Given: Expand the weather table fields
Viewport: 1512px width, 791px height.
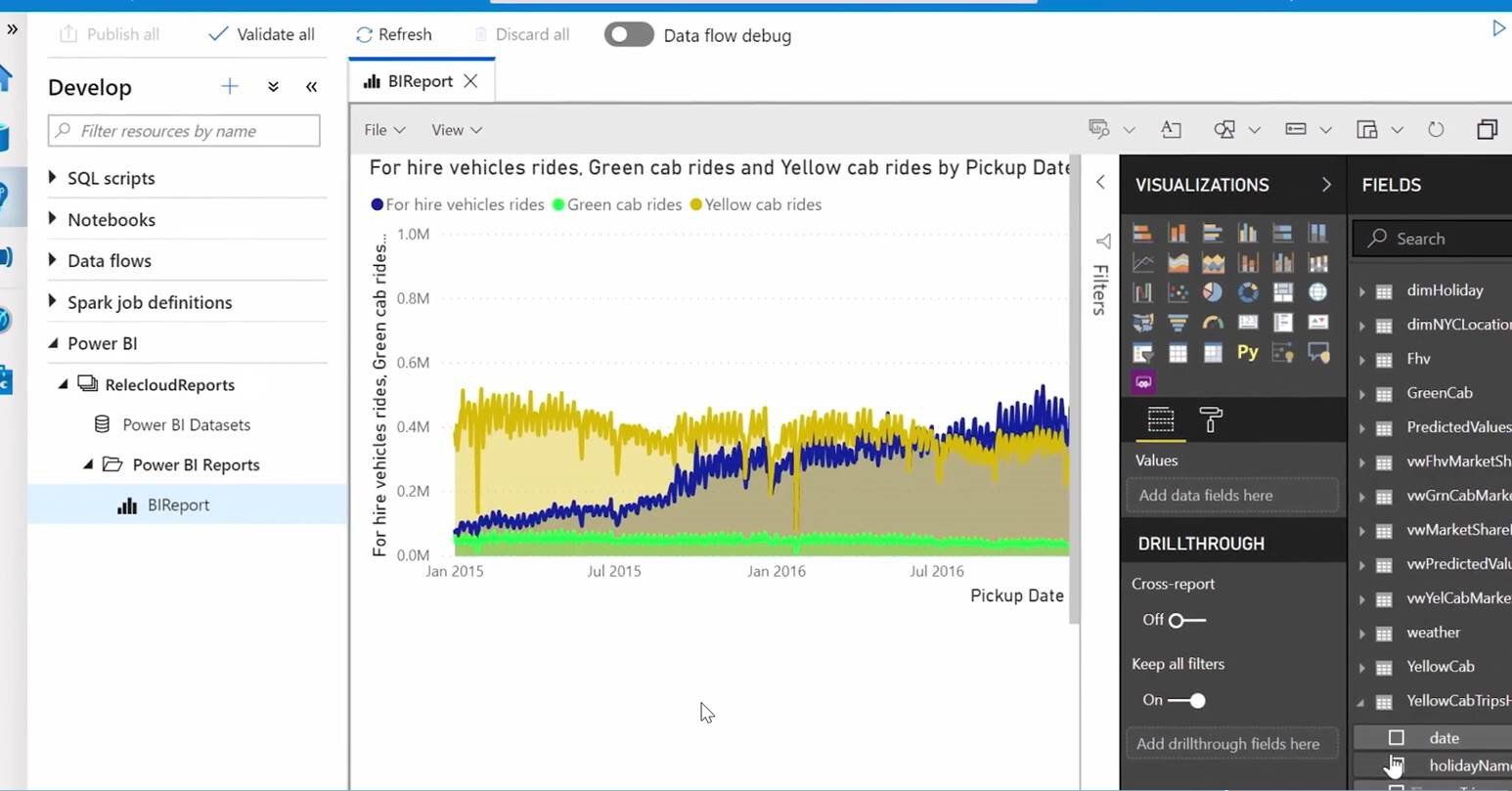Looking at the screenshot, I should point(1362,634).
